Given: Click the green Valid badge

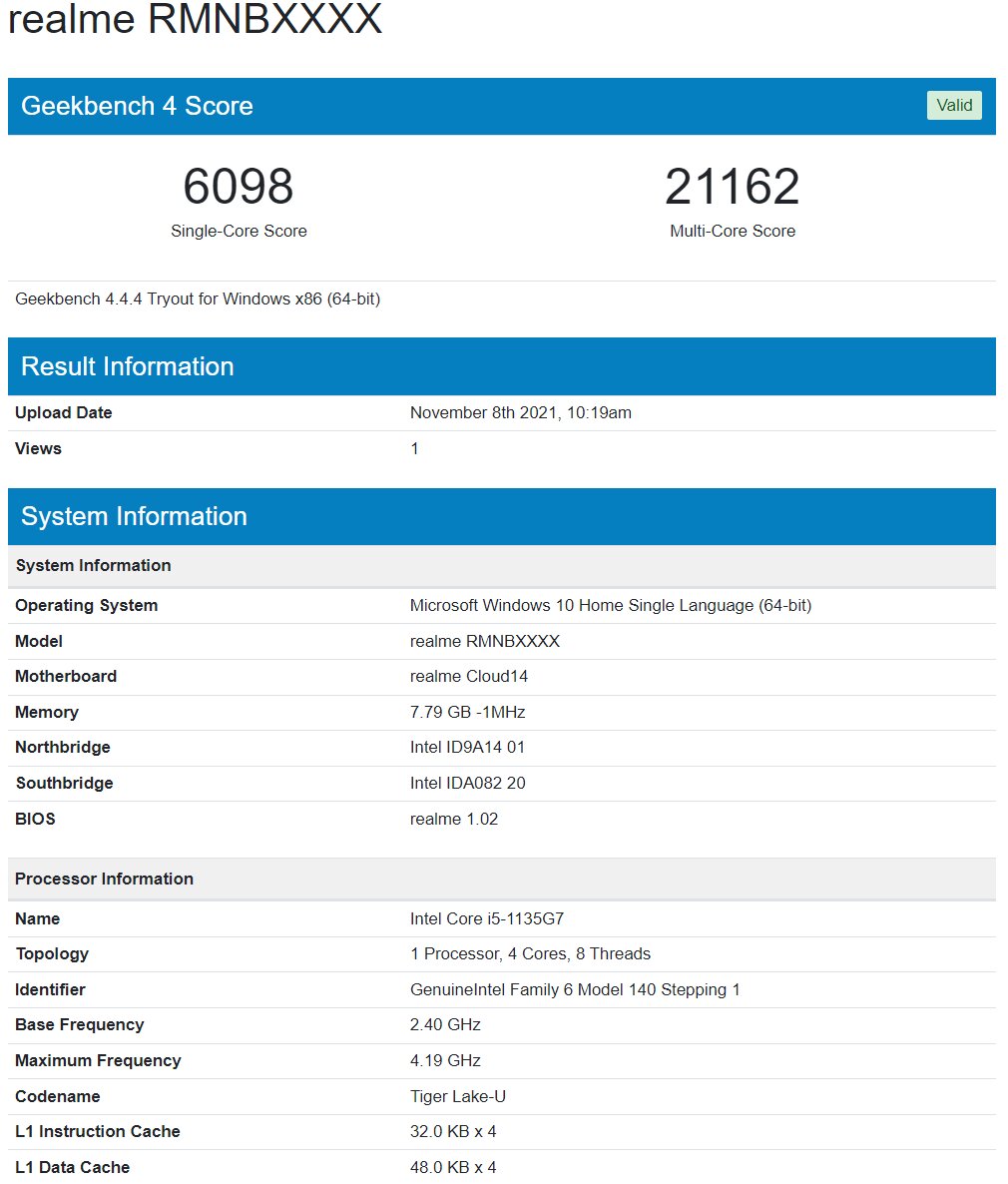Looking at the screenshot, I should tap(953, 106).
